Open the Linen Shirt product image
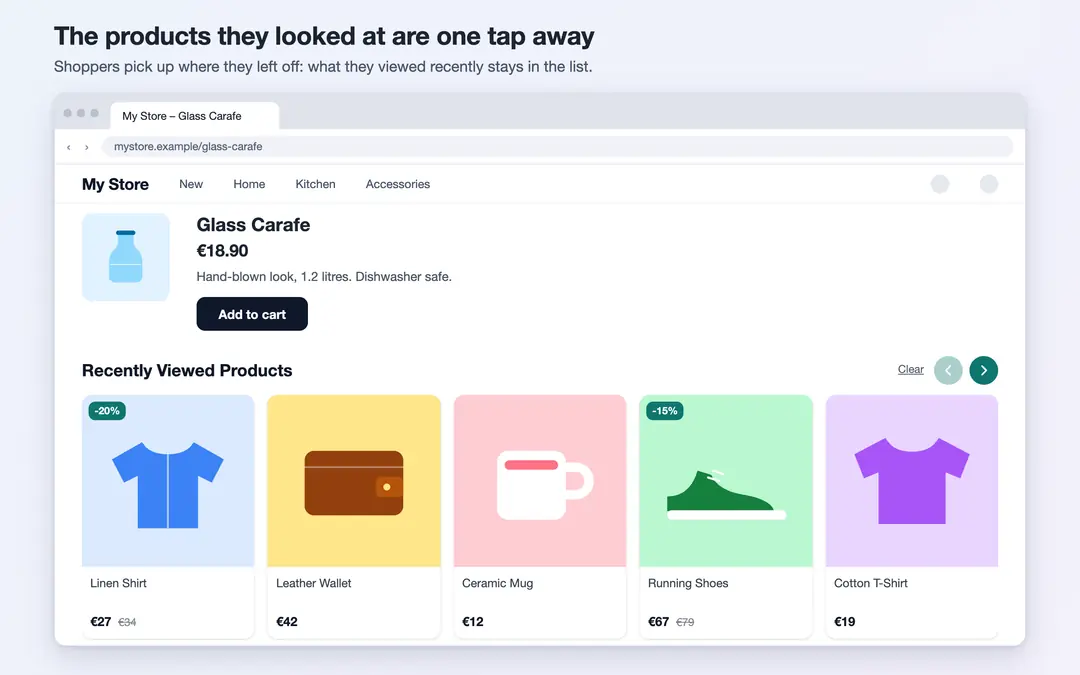1080x675 pixels. pyautogui.click(x=168, y=481)
